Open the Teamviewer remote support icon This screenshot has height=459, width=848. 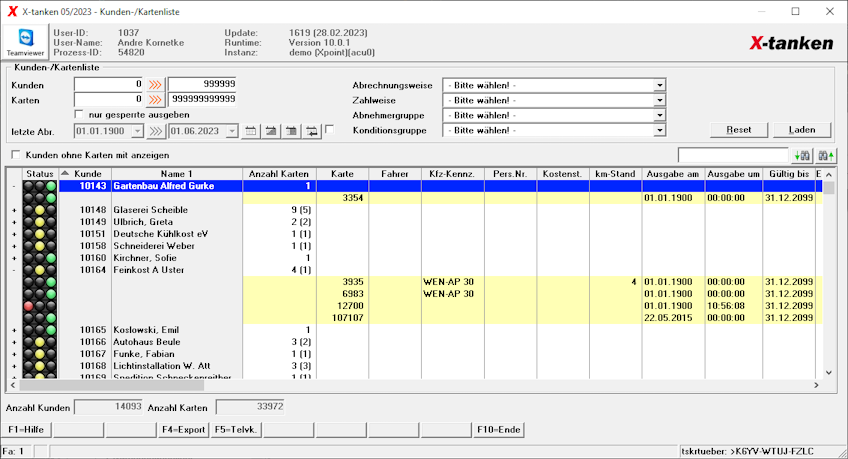pos(25,42)
